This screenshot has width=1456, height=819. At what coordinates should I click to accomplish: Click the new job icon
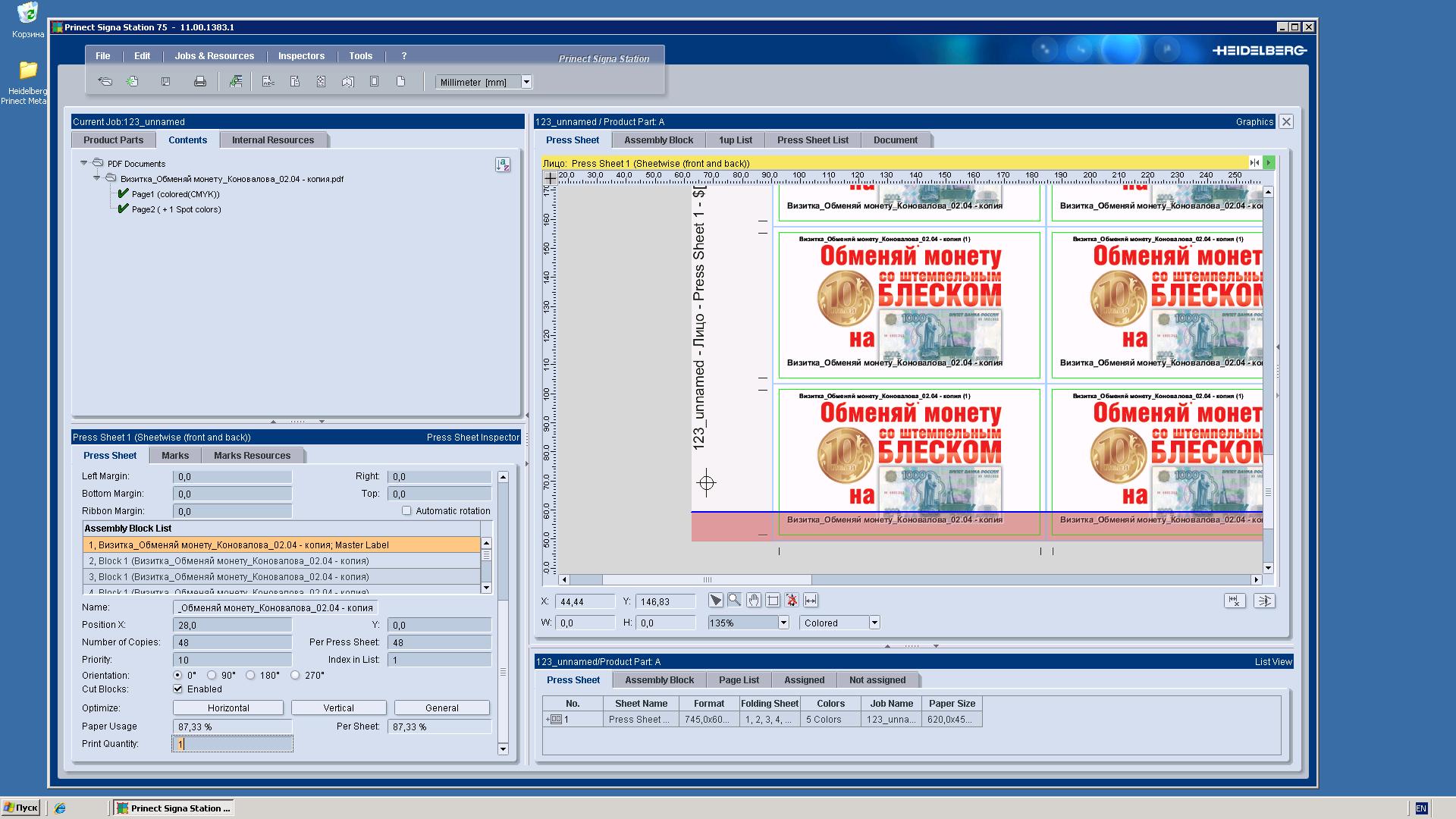(x=133, y=81)
